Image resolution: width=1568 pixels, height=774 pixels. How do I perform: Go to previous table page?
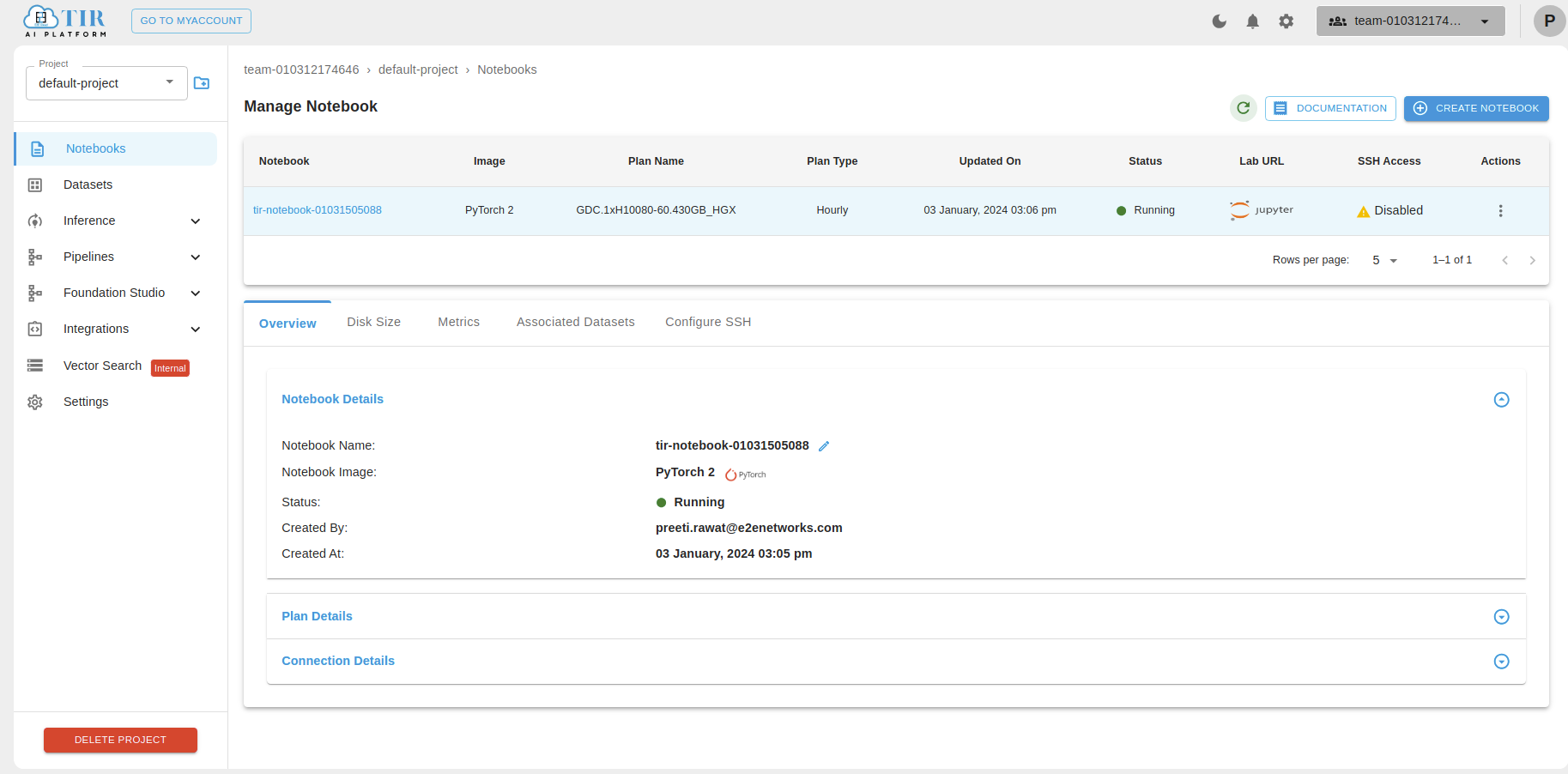tap(1504, 260)
